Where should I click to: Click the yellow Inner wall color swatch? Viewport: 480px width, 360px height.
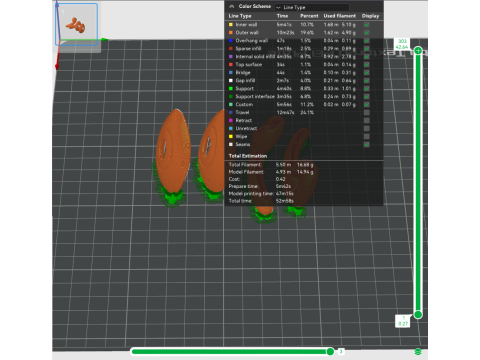[231, 25]
